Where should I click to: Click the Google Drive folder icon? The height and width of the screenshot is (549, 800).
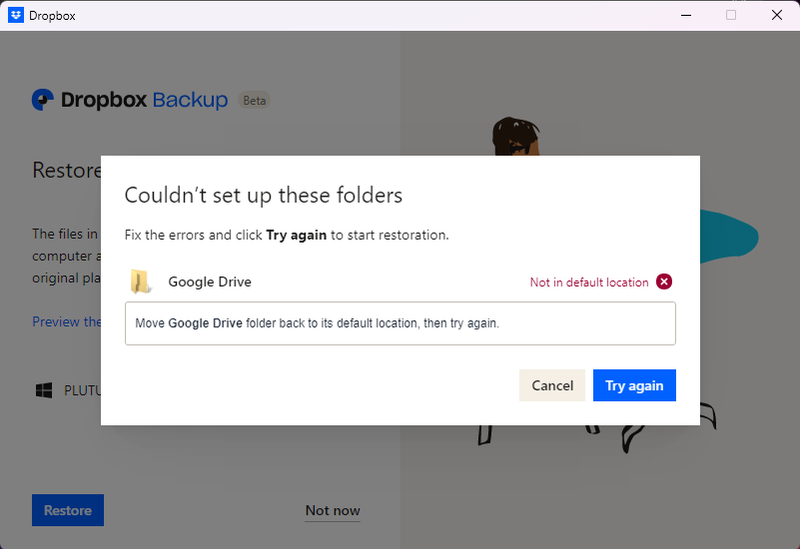click(141, 282)
